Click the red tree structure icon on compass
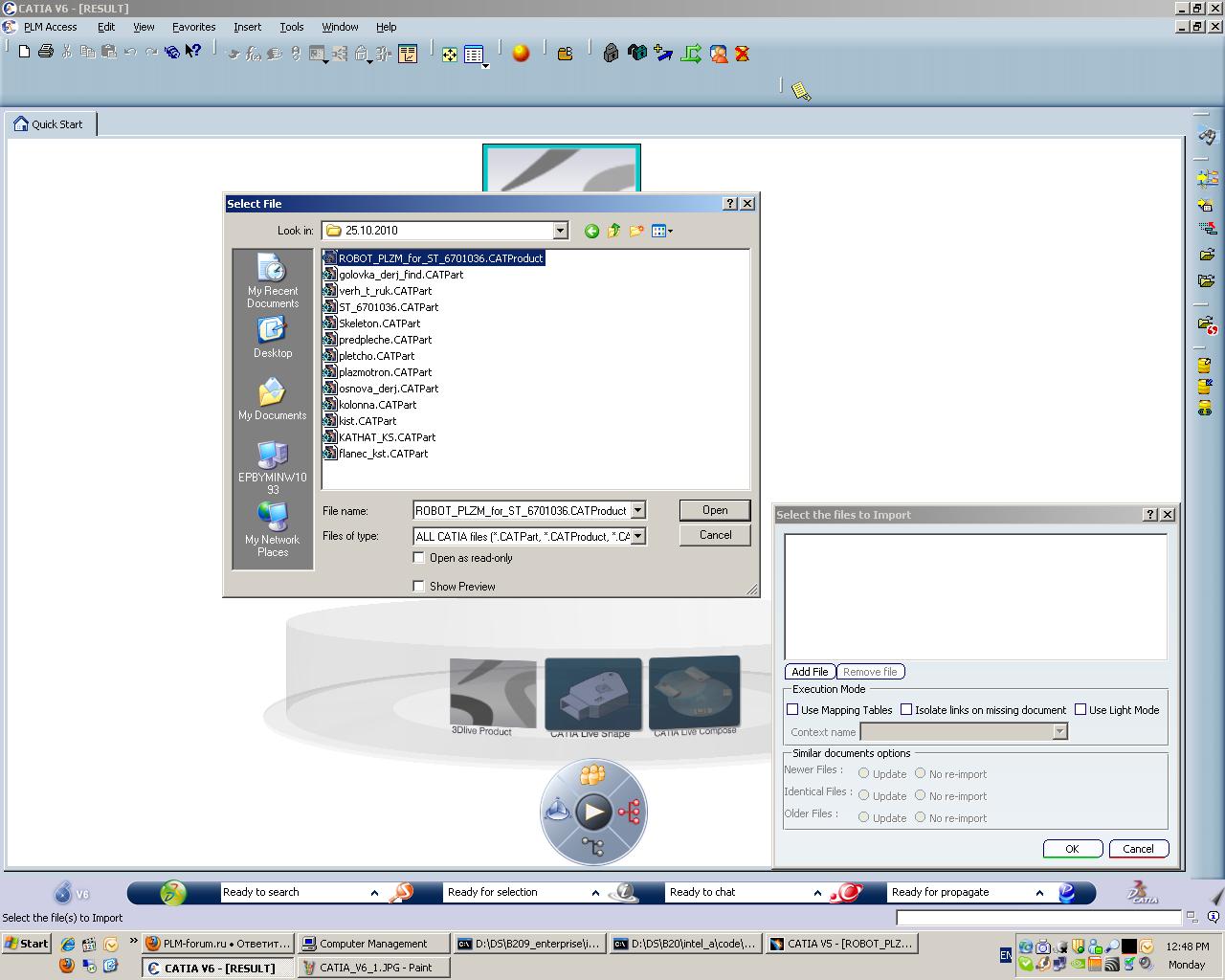 [629, 813]
